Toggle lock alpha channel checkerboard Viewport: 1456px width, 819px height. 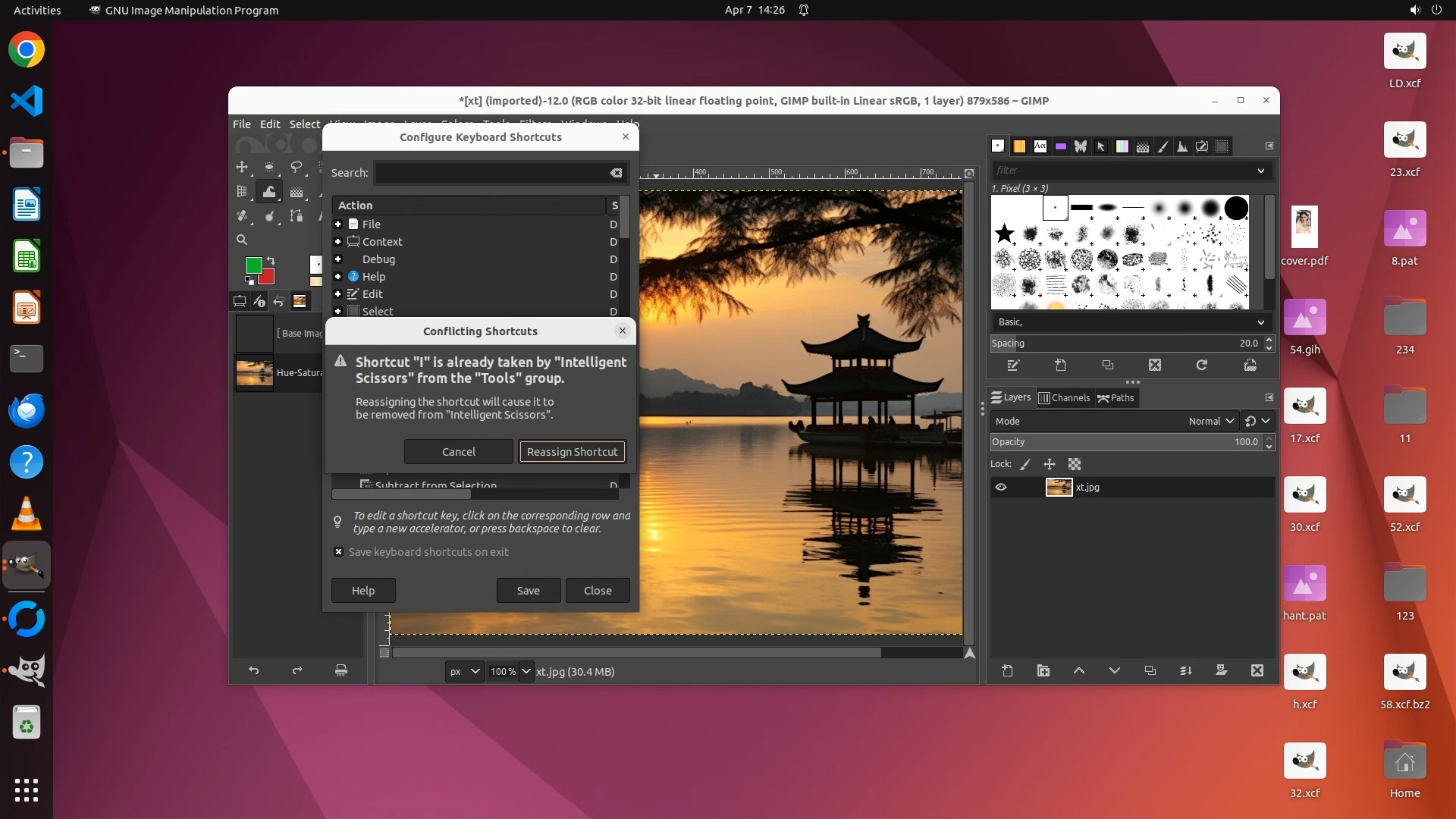pyautogui.click(x=1075, y=464)
